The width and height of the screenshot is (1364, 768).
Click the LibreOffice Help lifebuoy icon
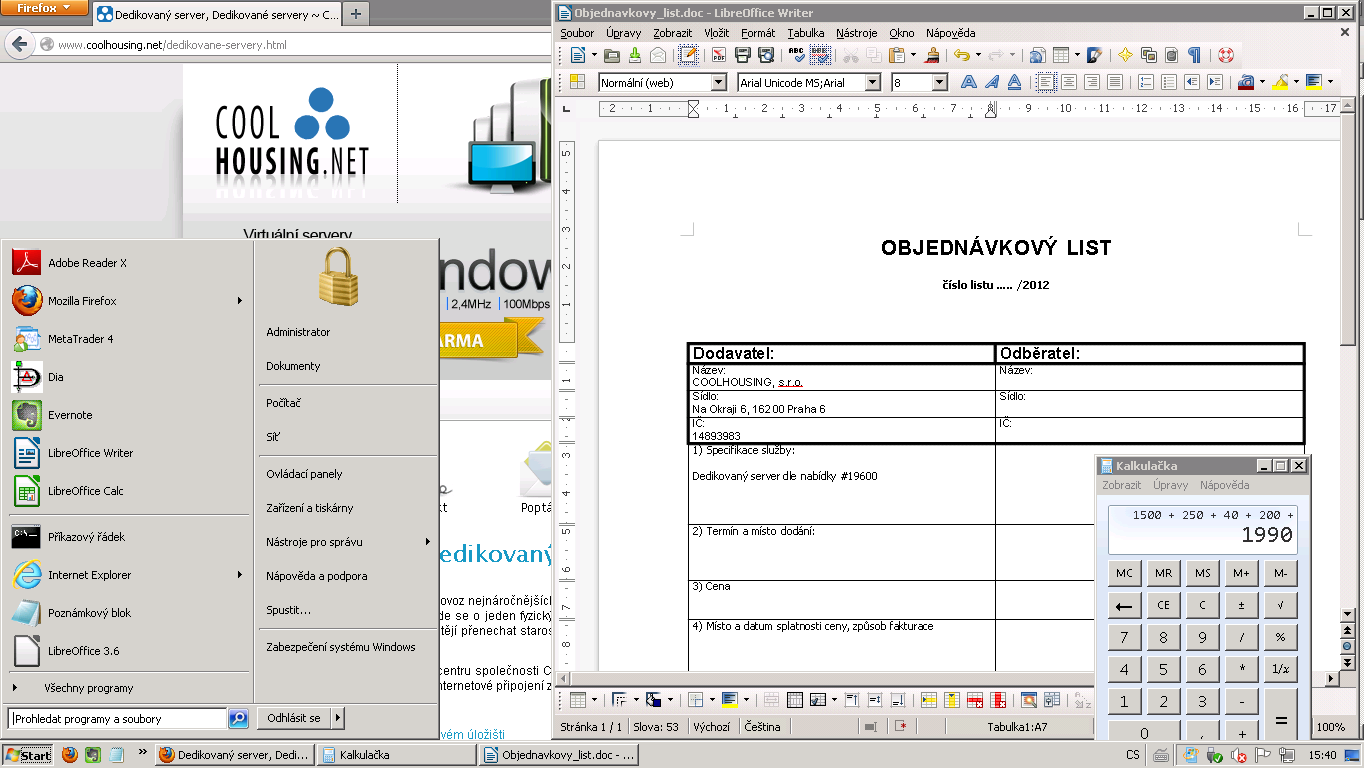1225,55
